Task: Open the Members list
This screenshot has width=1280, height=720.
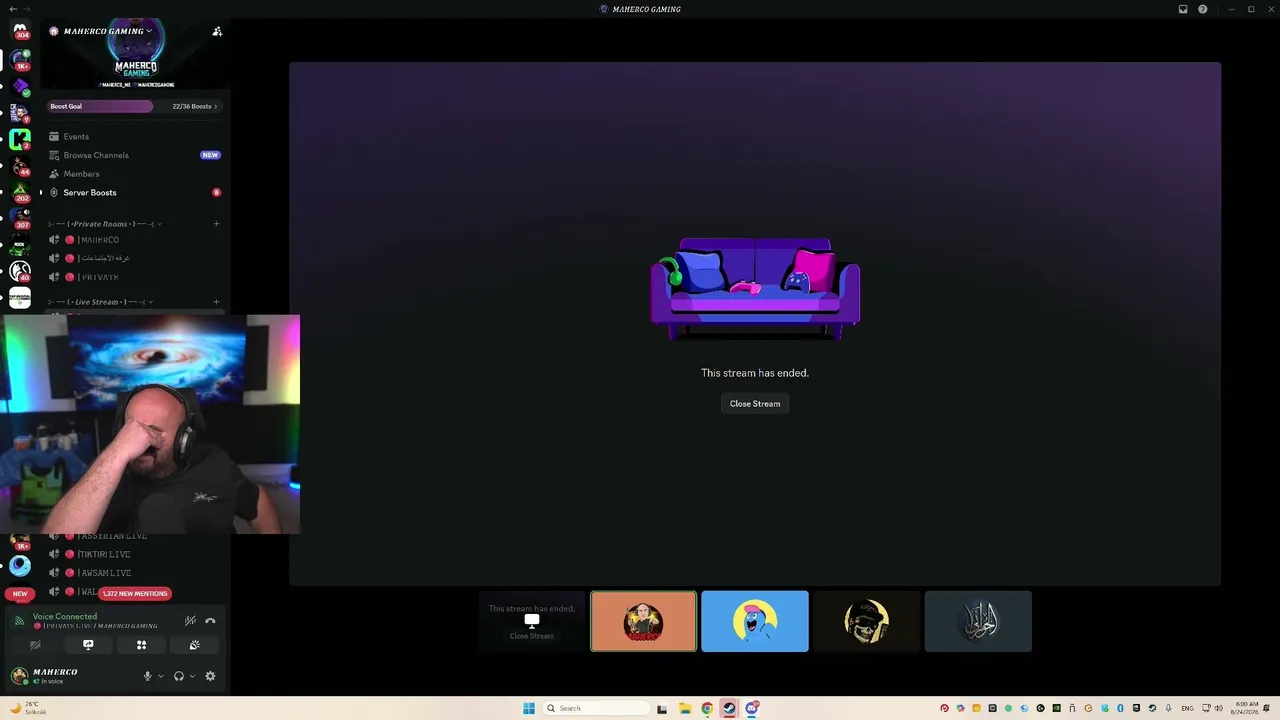Action: pos(135,174)
